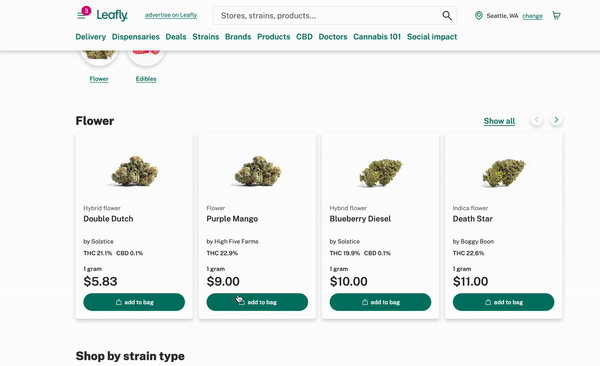The height and width of the screenshot is (366, 600).
Task: Click the search magnifier icon
Action: tap(447, 15)
